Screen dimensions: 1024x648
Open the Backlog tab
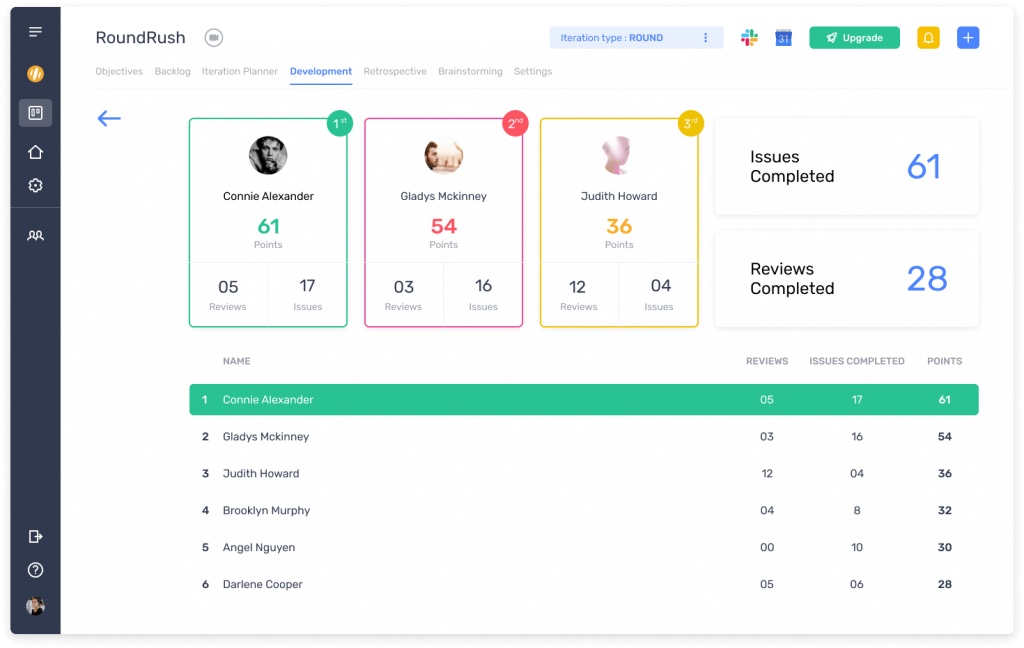click(172, 71)
